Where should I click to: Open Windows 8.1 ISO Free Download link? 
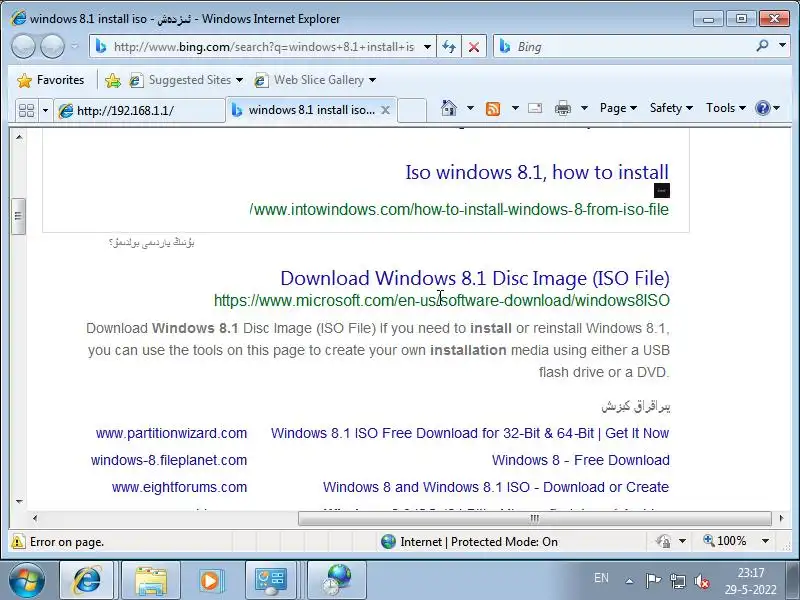pyautogui.click(x=470, y=433)
